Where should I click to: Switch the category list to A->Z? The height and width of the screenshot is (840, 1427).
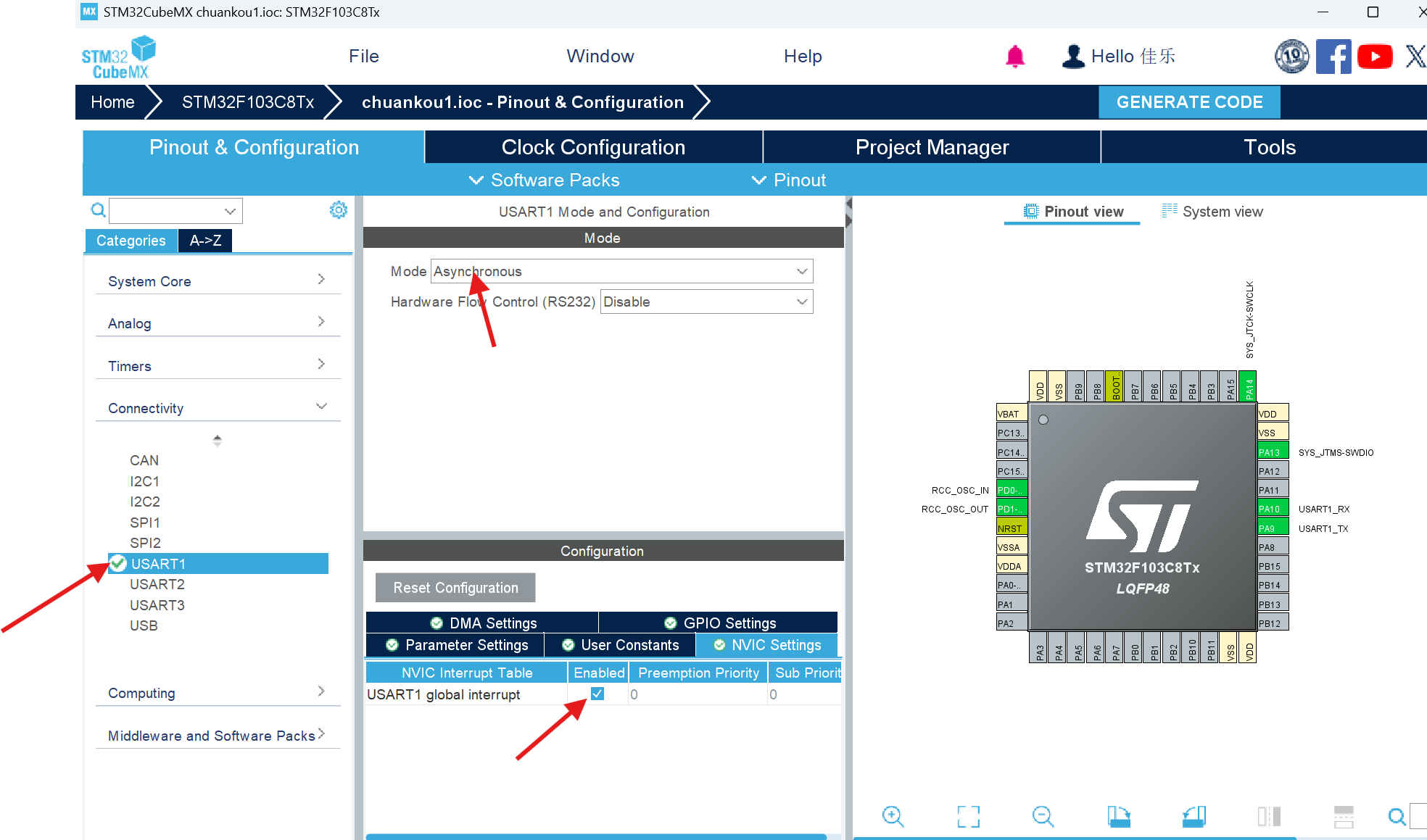tap(205, 240)
